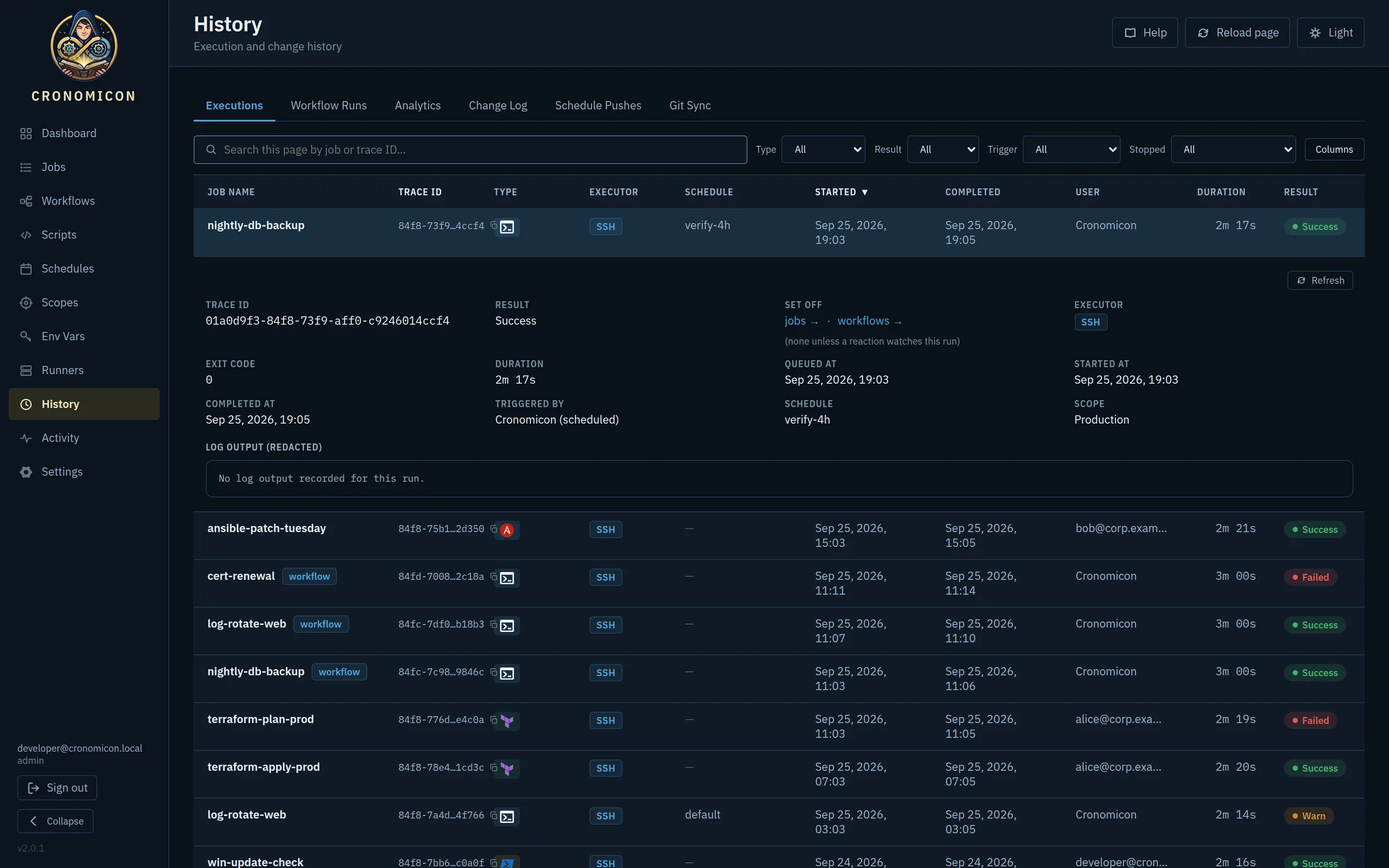
Task: Navigate to Schedules in sidebar
Action: (x=84, y=269)
